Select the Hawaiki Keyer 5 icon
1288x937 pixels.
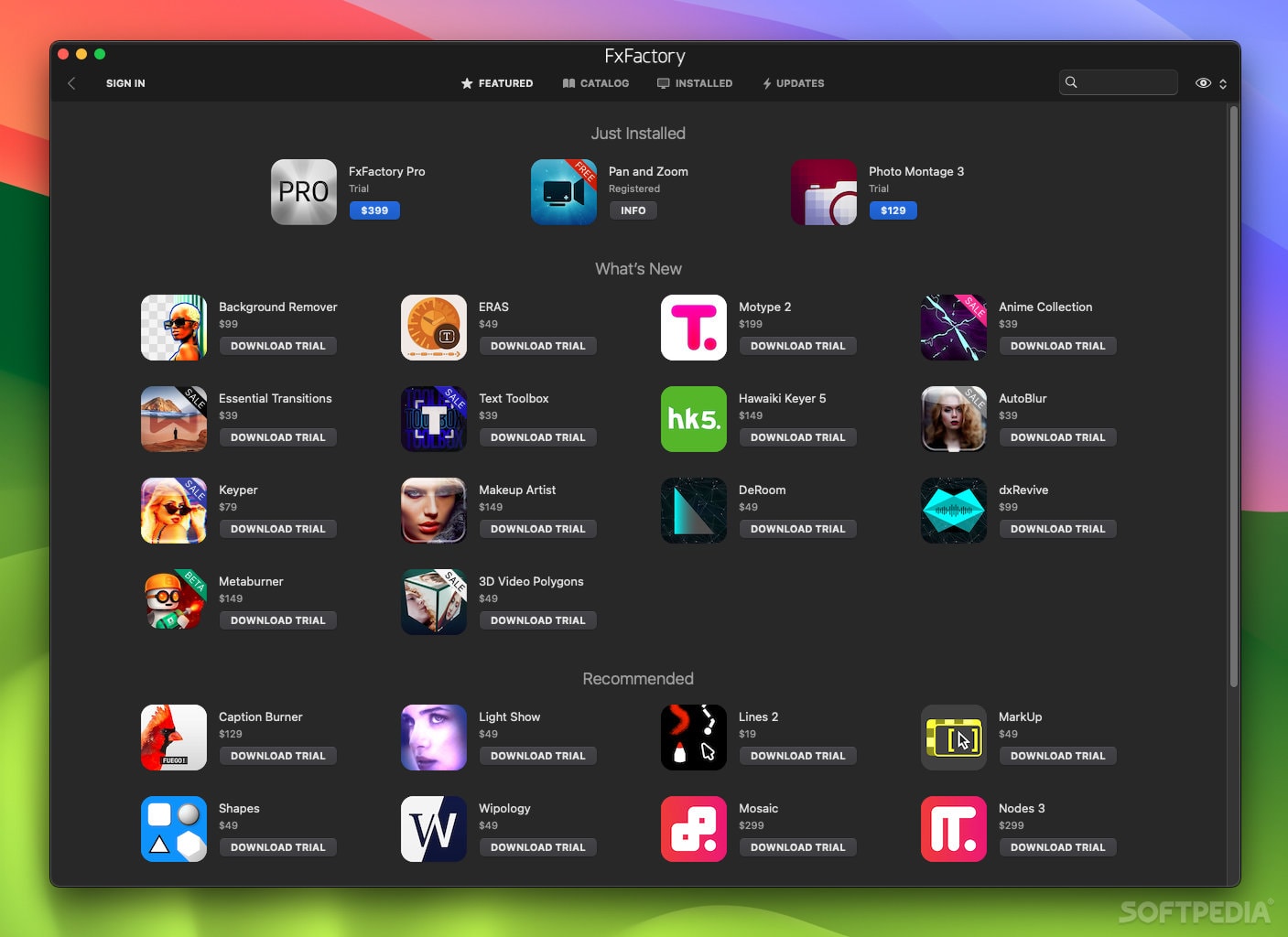tap(694, 419)
